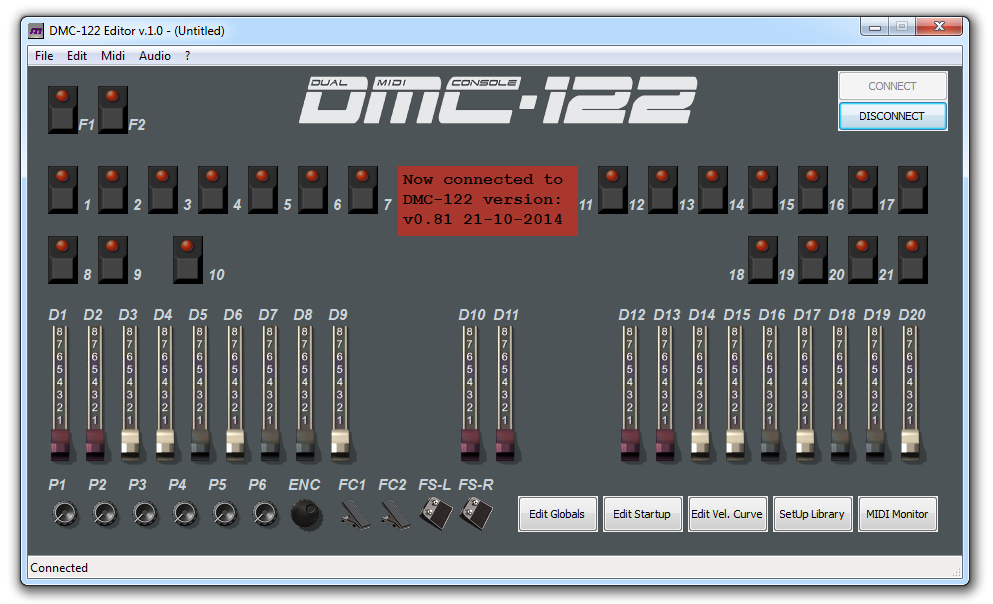Open the File menu

(x=44, y=56)
